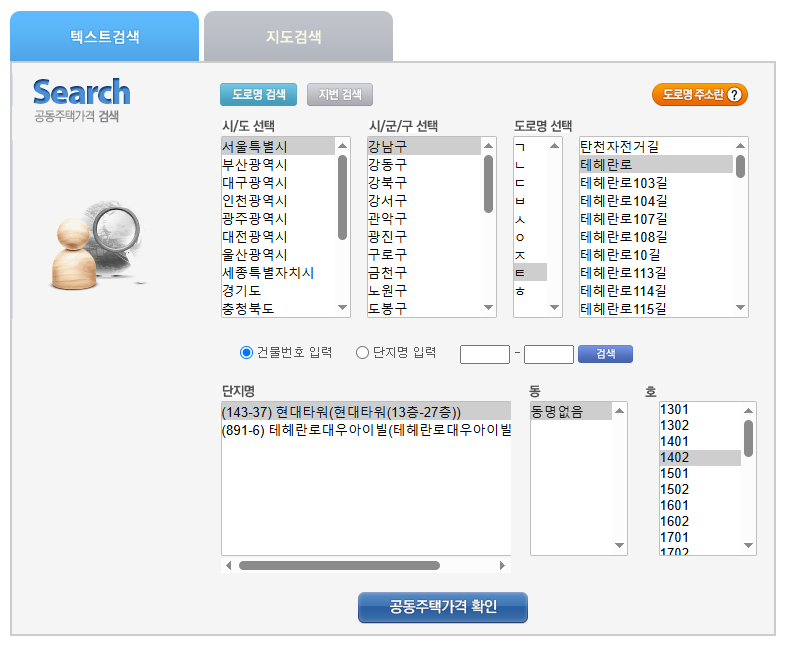The image size is (785, 647).
Task: Choose 강서구 district
Action: click(424, 200)
